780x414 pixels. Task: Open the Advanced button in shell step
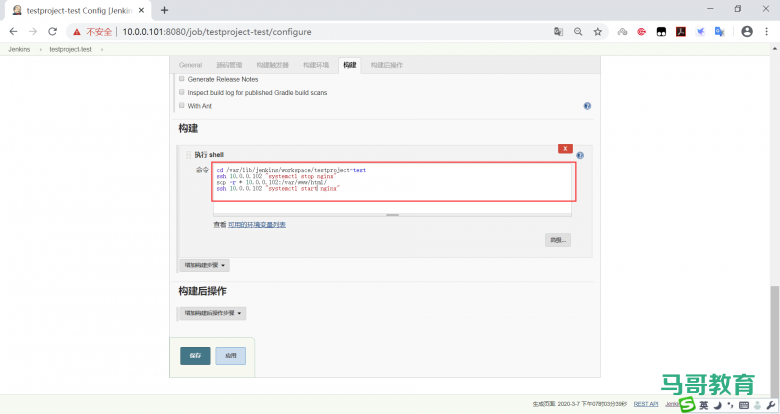coord(558,240)
